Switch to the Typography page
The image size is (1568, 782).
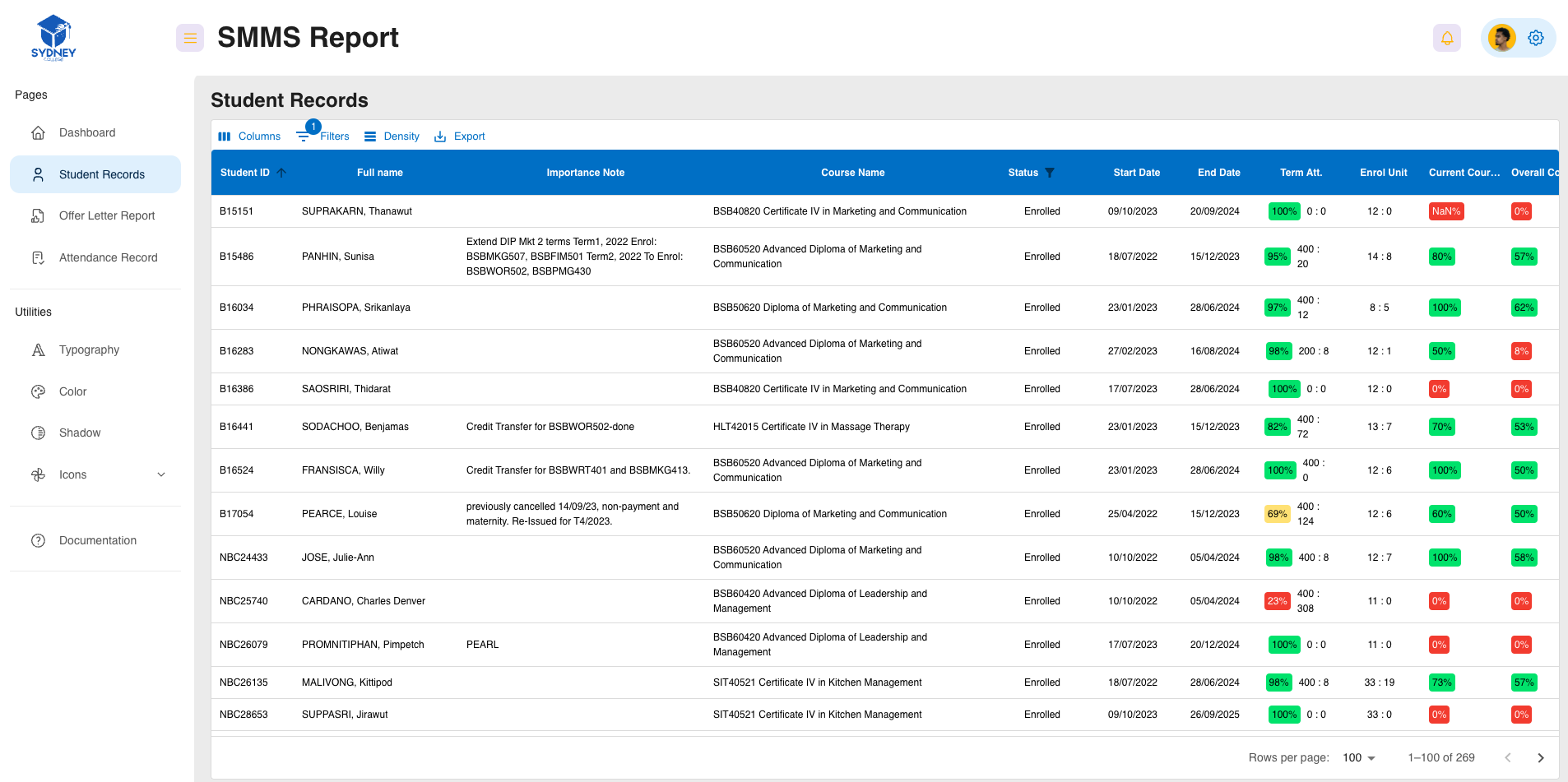pos(89,349)
